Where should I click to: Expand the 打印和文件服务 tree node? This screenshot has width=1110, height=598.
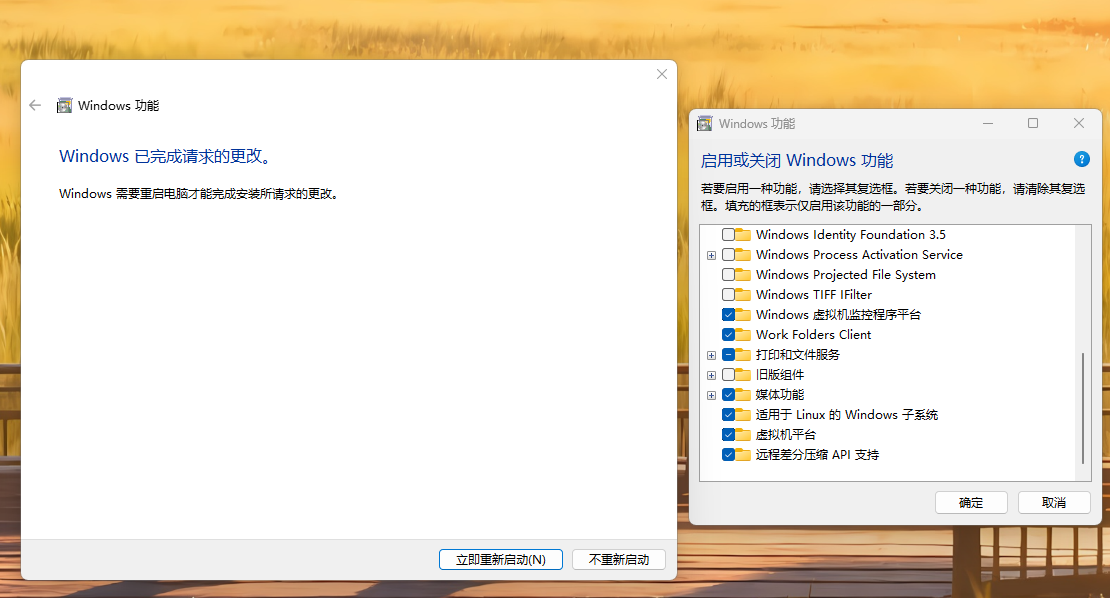point(711,355)
